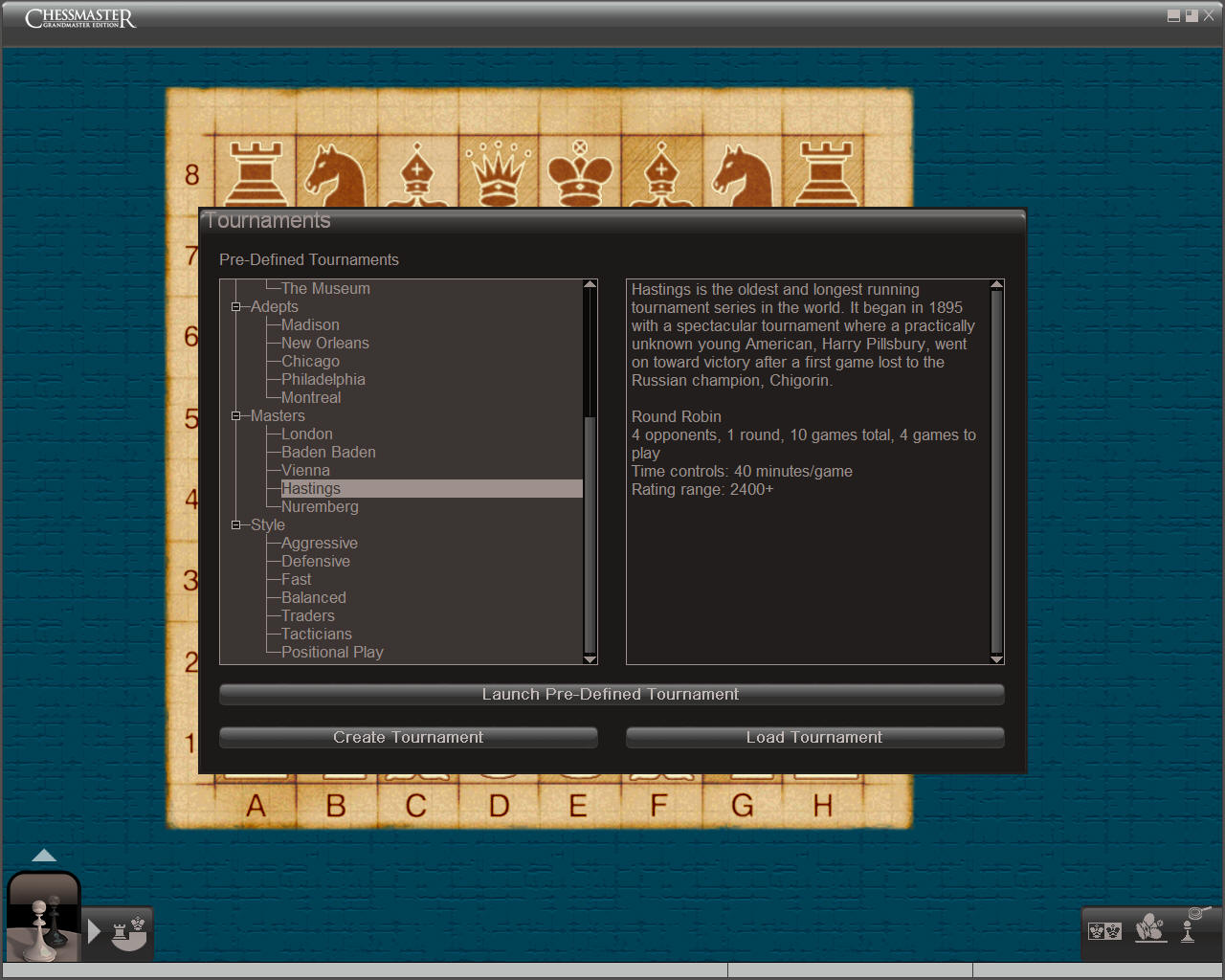Click the captured pieces pile icon
The height and width of the screenshot is (980, 1225).
[1150, 927]
